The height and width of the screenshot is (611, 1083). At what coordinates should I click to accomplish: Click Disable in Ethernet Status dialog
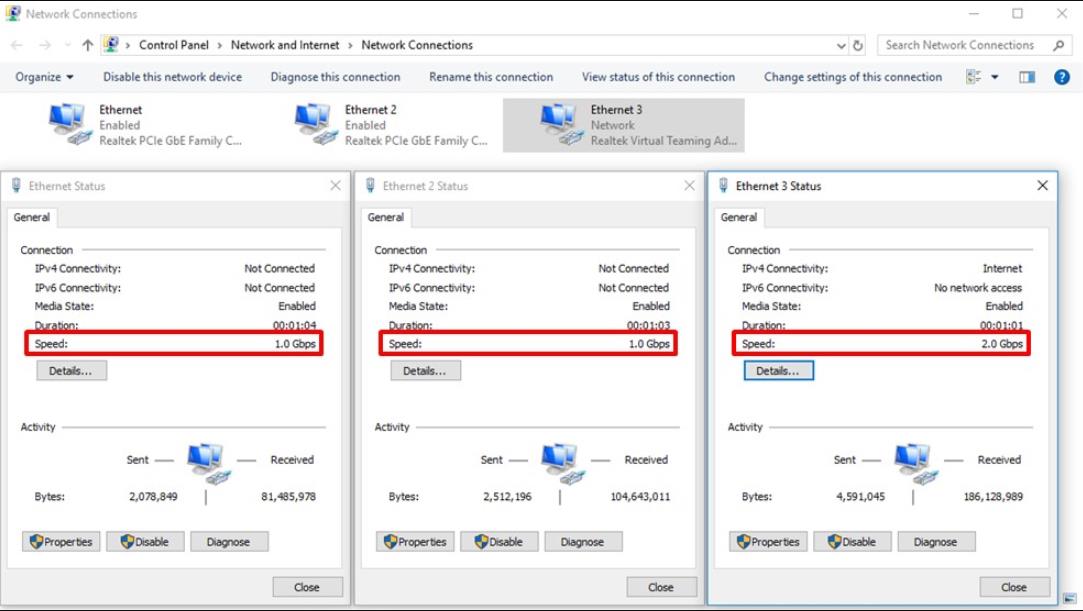(x=145, y=542)
